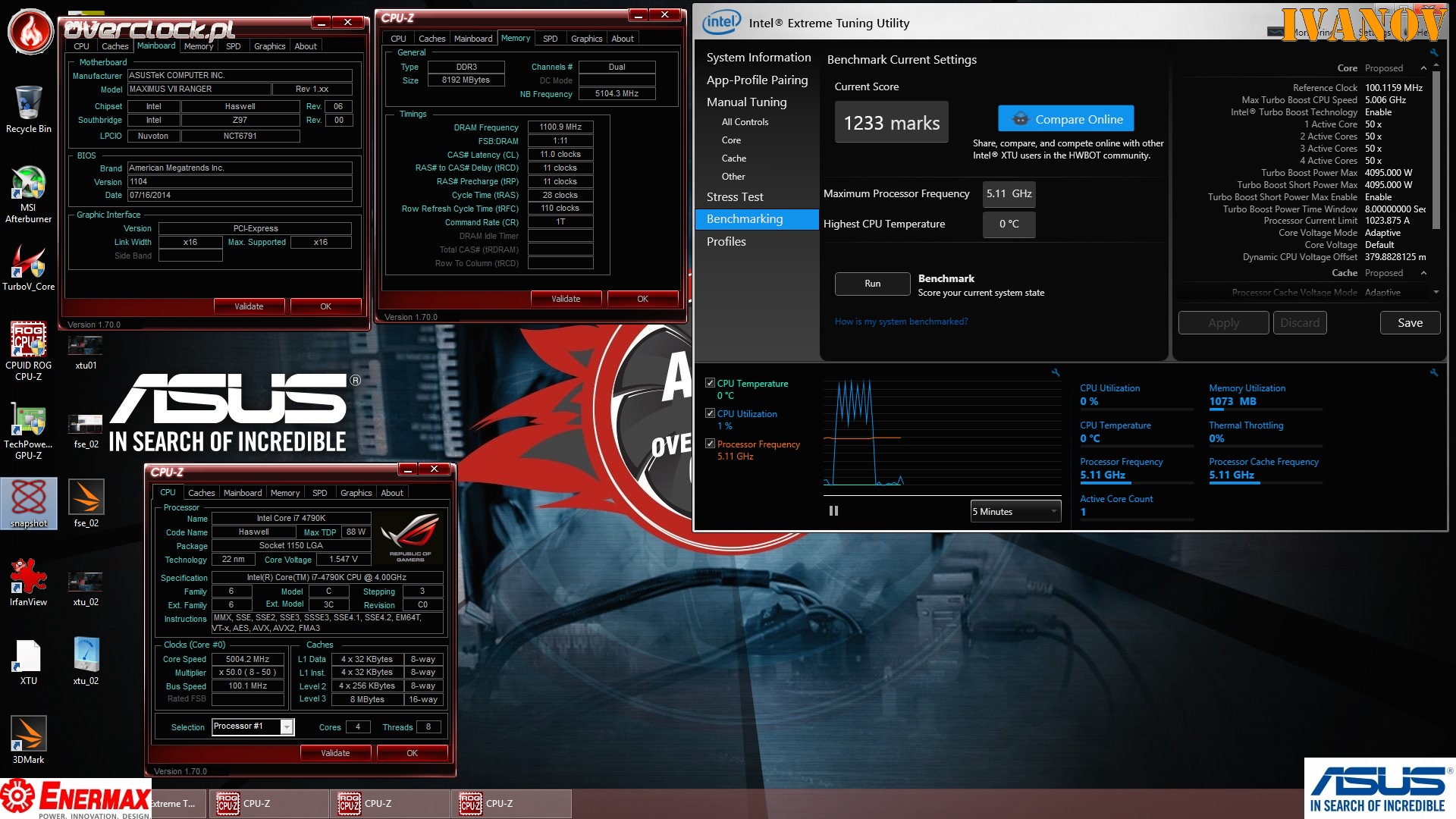The image size is (1456, 819).
Task: Open the Processor #1 selection dropdown
Action: pos(253,726)
